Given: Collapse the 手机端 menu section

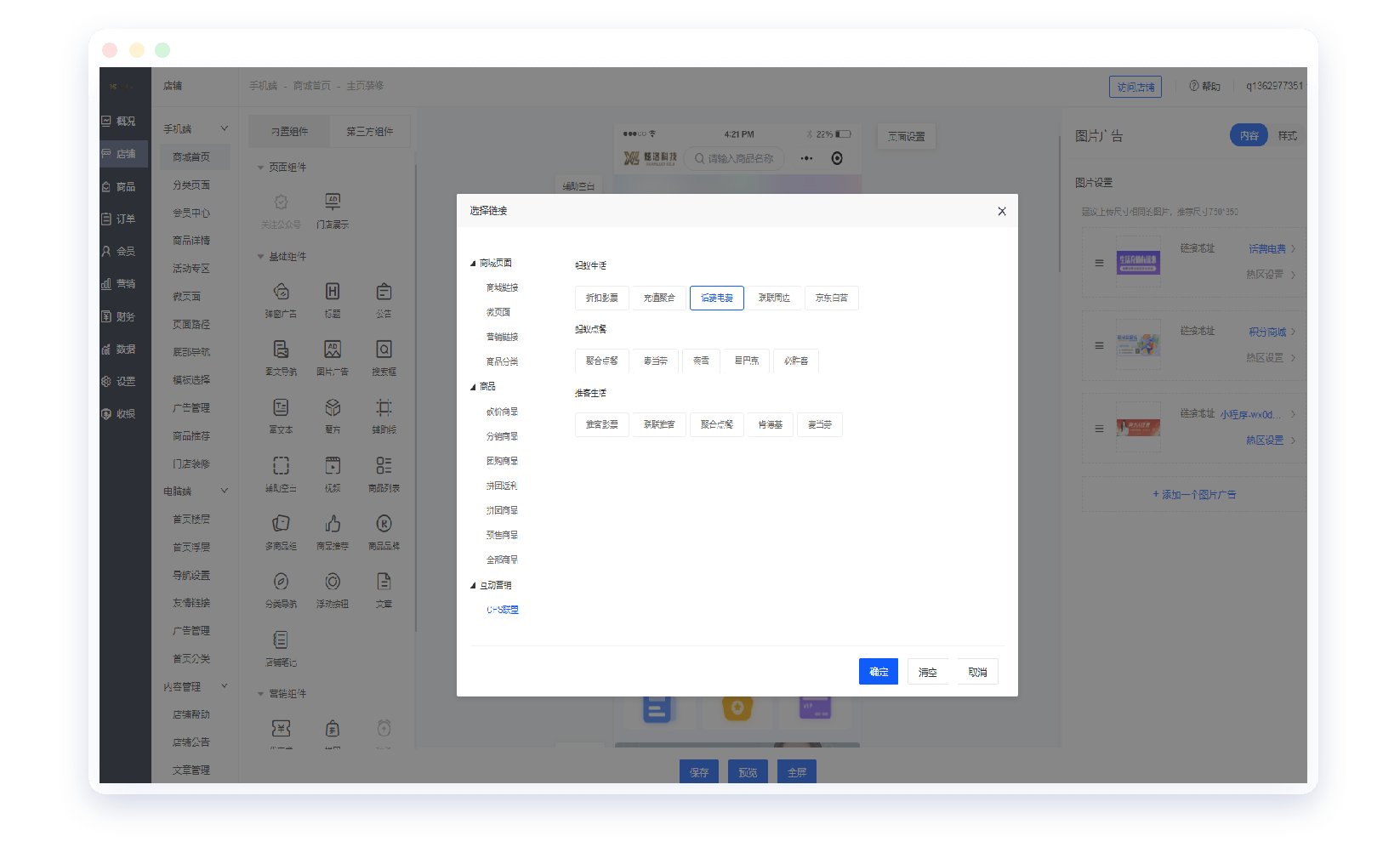Looking at the screenshot, I should pyautogui.click(x=225, y=129).
